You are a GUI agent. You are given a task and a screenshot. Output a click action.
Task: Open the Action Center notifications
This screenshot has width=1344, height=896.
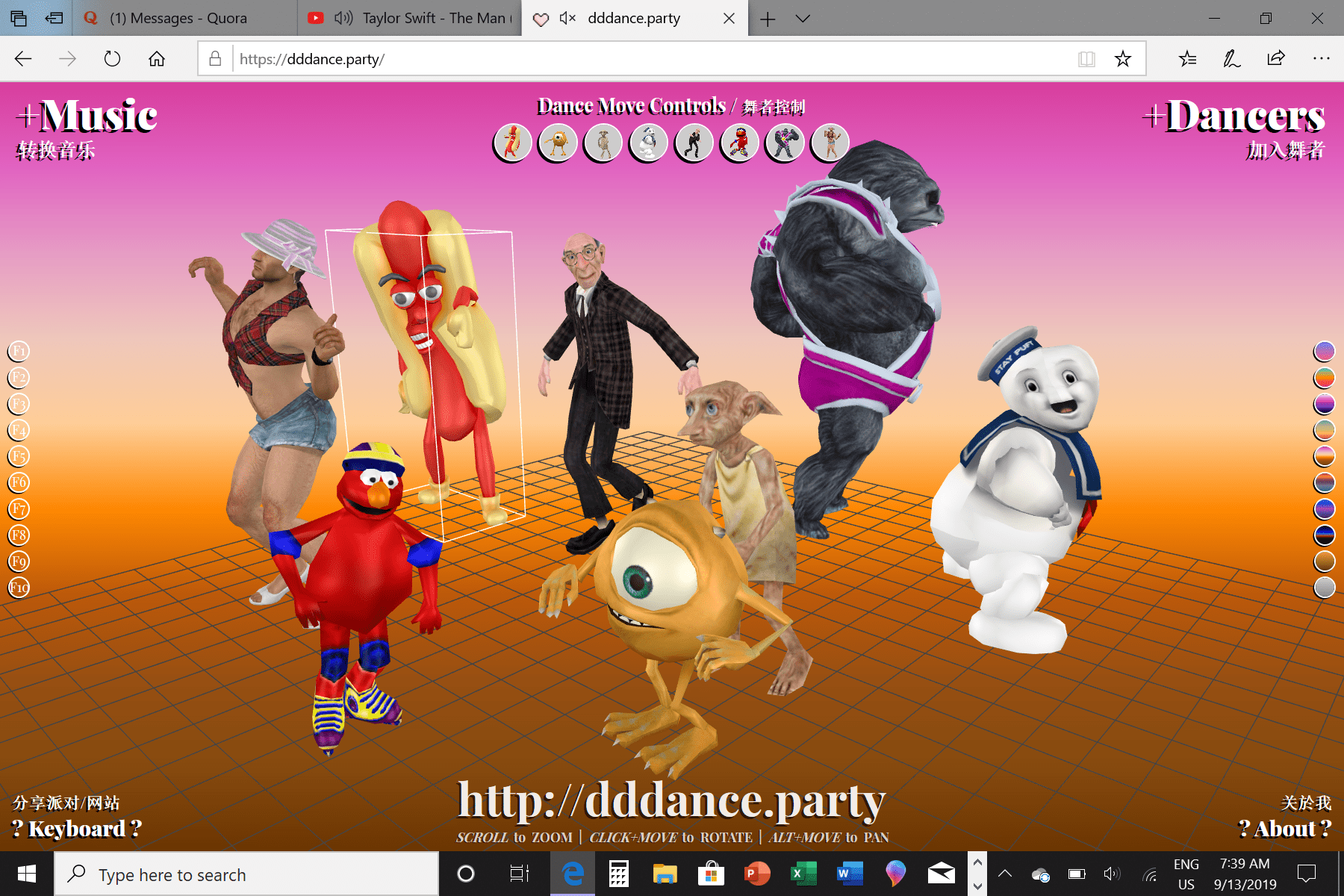[1307, 874]
